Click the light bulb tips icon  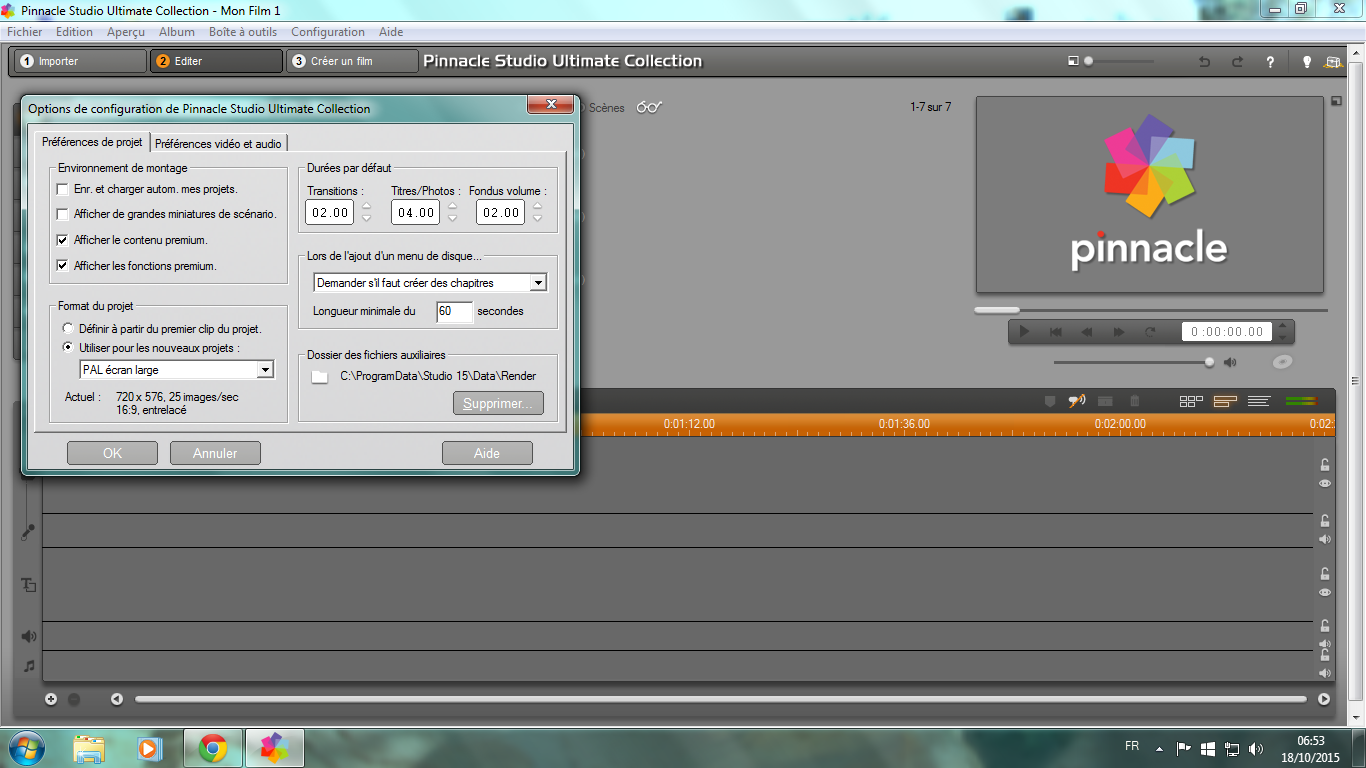pyautogui.click(x=1306, y=62)
